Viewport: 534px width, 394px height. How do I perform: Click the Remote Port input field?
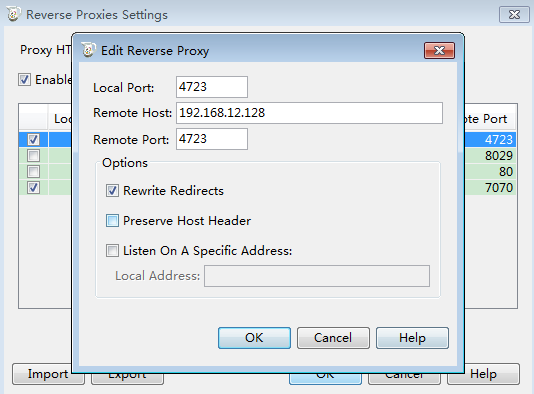point(212,139)
